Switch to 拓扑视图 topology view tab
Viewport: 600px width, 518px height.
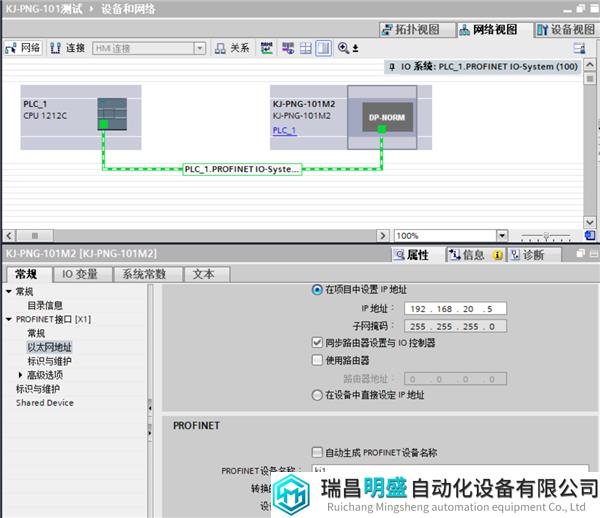coord(417,29)
